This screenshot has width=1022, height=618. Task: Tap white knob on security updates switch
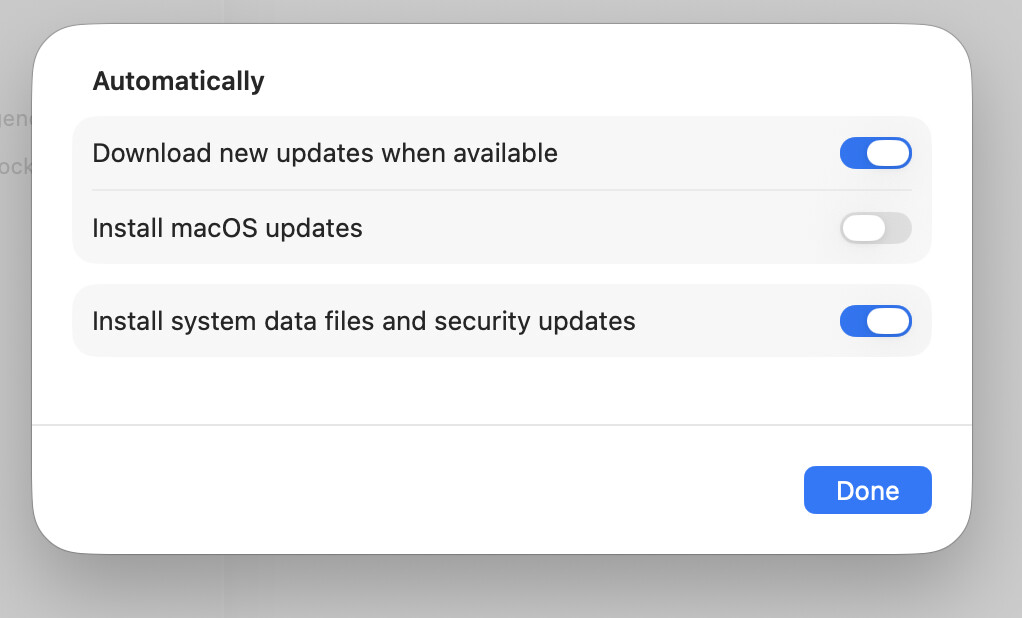click(888, 321)
